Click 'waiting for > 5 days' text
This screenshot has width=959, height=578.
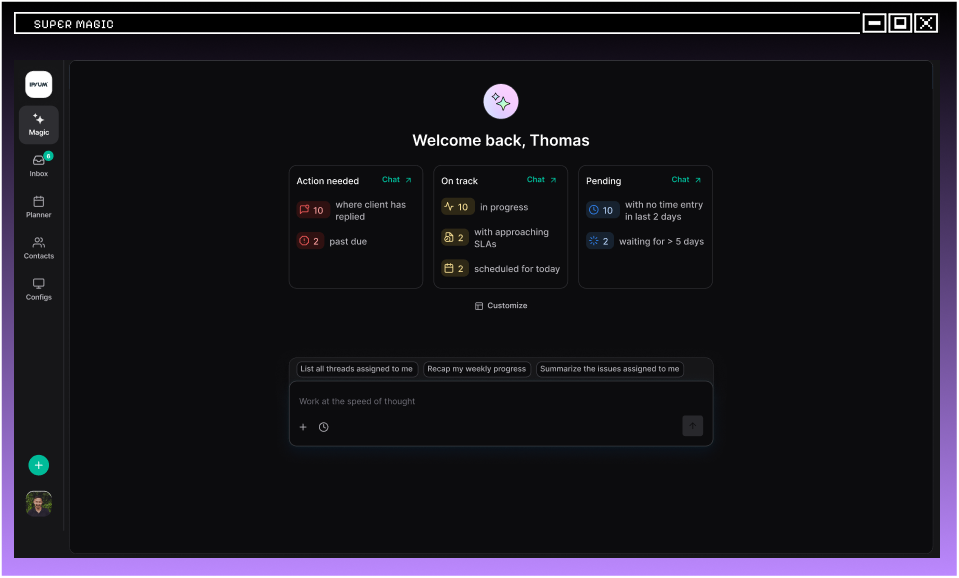(x=661, y=242)
